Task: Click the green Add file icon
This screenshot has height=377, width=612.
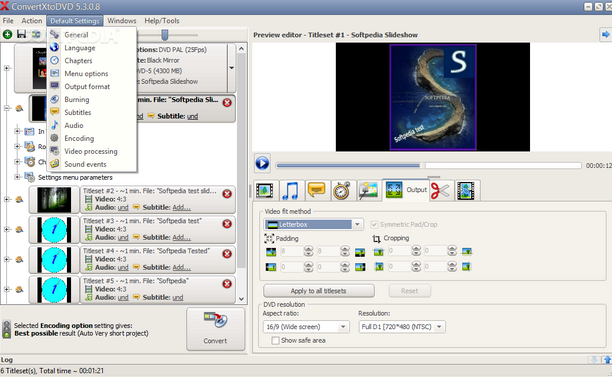Action: [7, 34]
